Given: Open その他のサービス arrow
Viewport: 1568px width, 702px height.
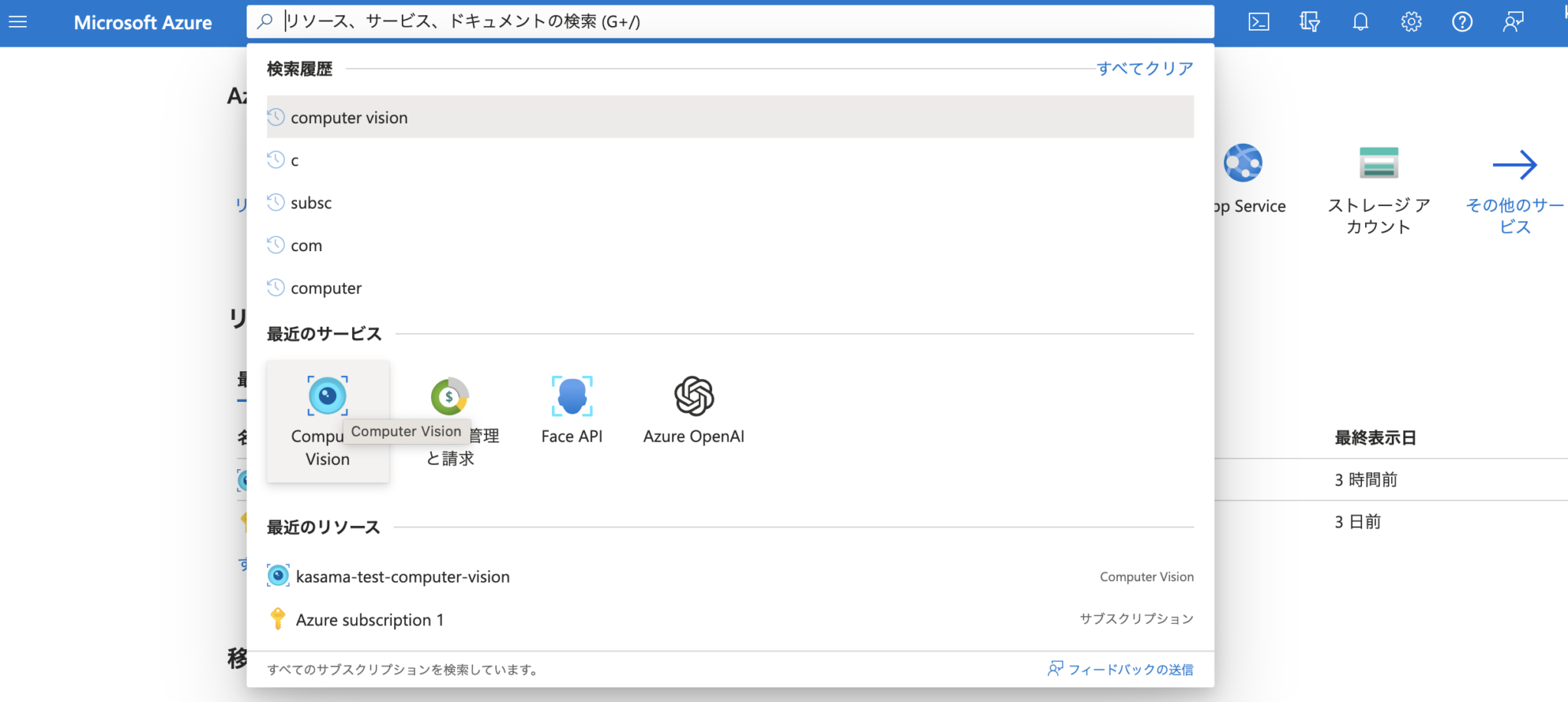Looking at the screenshot, I should point(1515,163).
